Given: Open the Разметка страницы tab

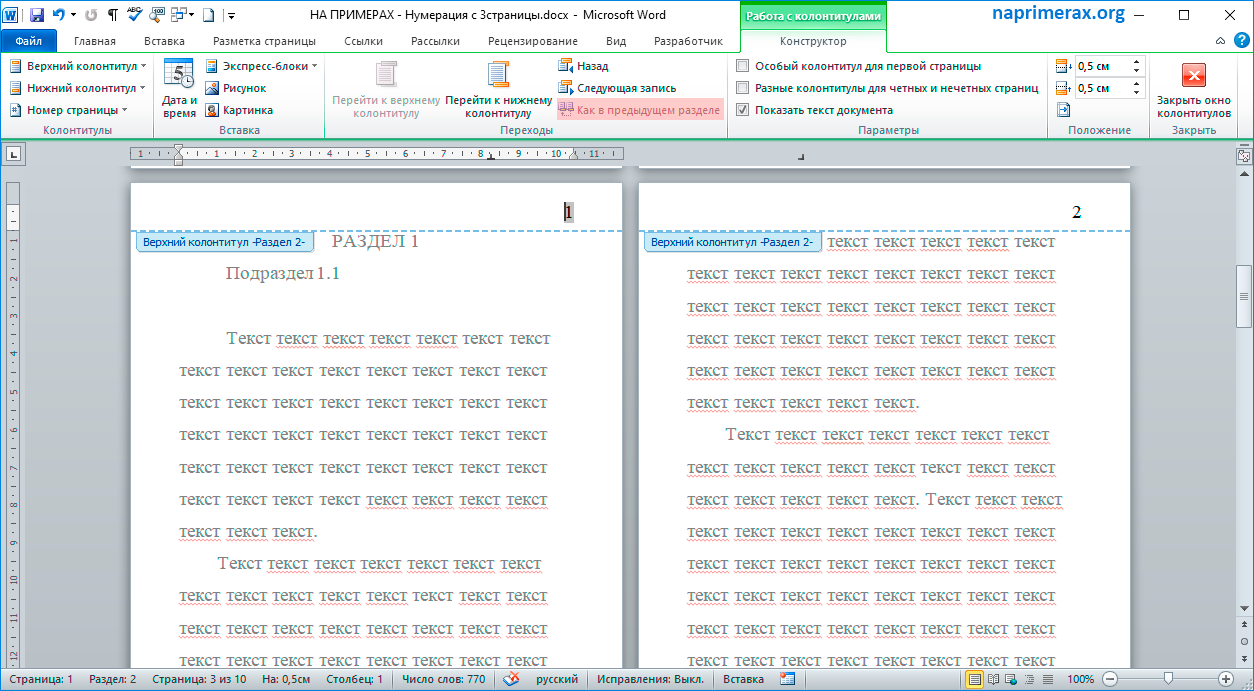Looking at the screenshot, I should tap(264, 41).
